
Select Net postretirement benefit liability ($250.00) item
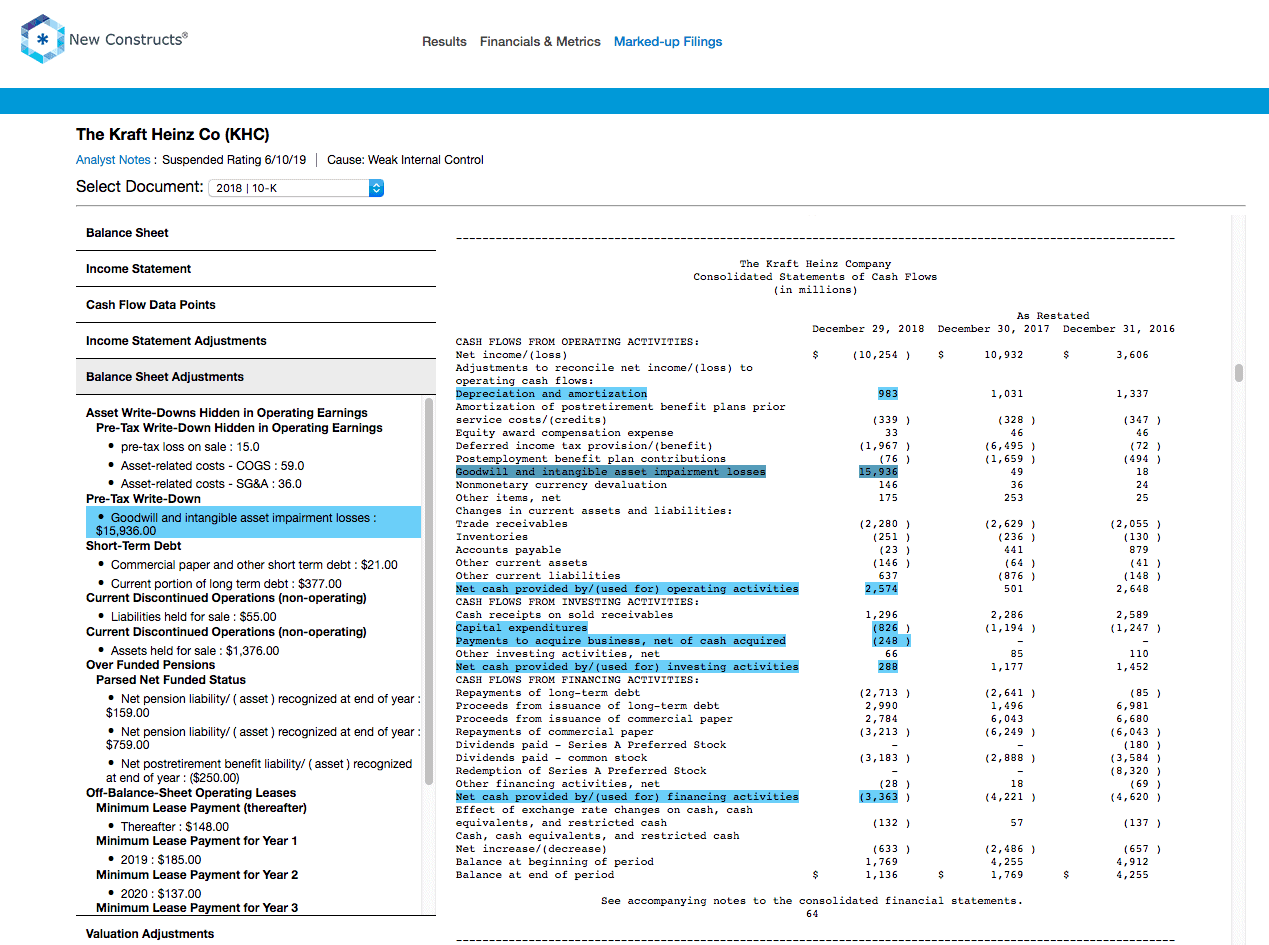pos(259,771)
